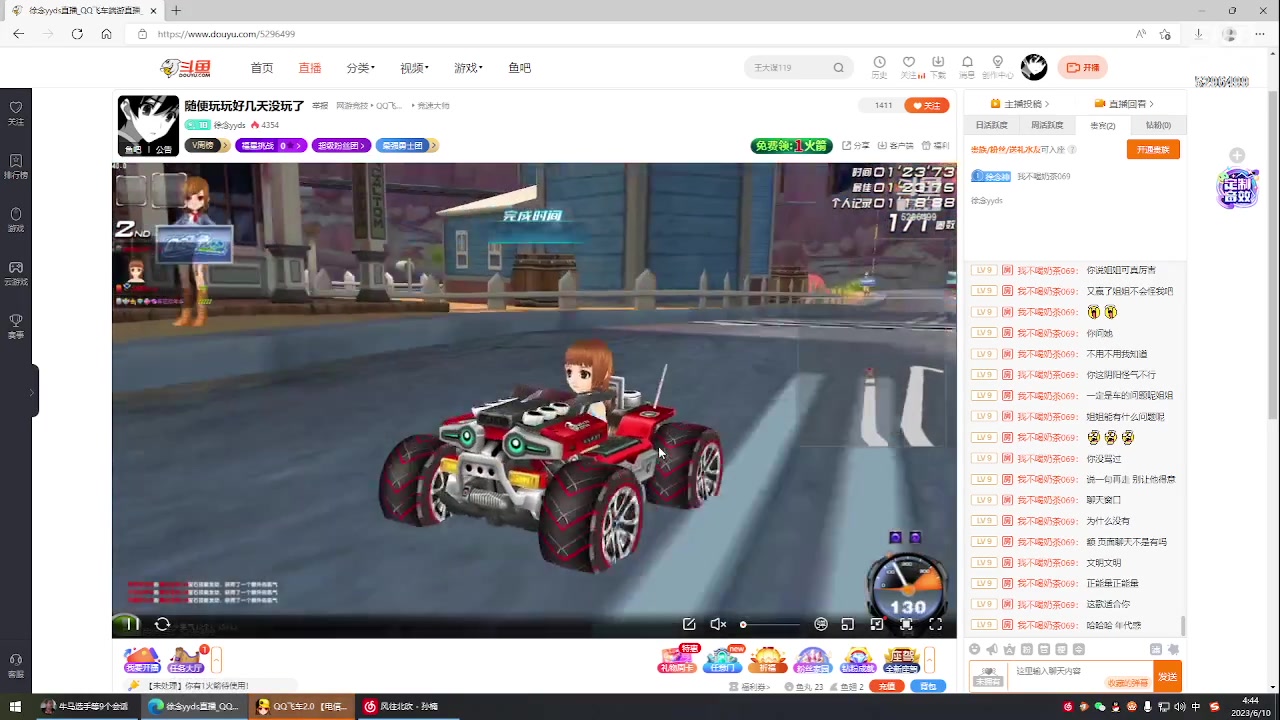
Task: Open the 创作中心 lightbulb icon
Action: click(997, 66)
